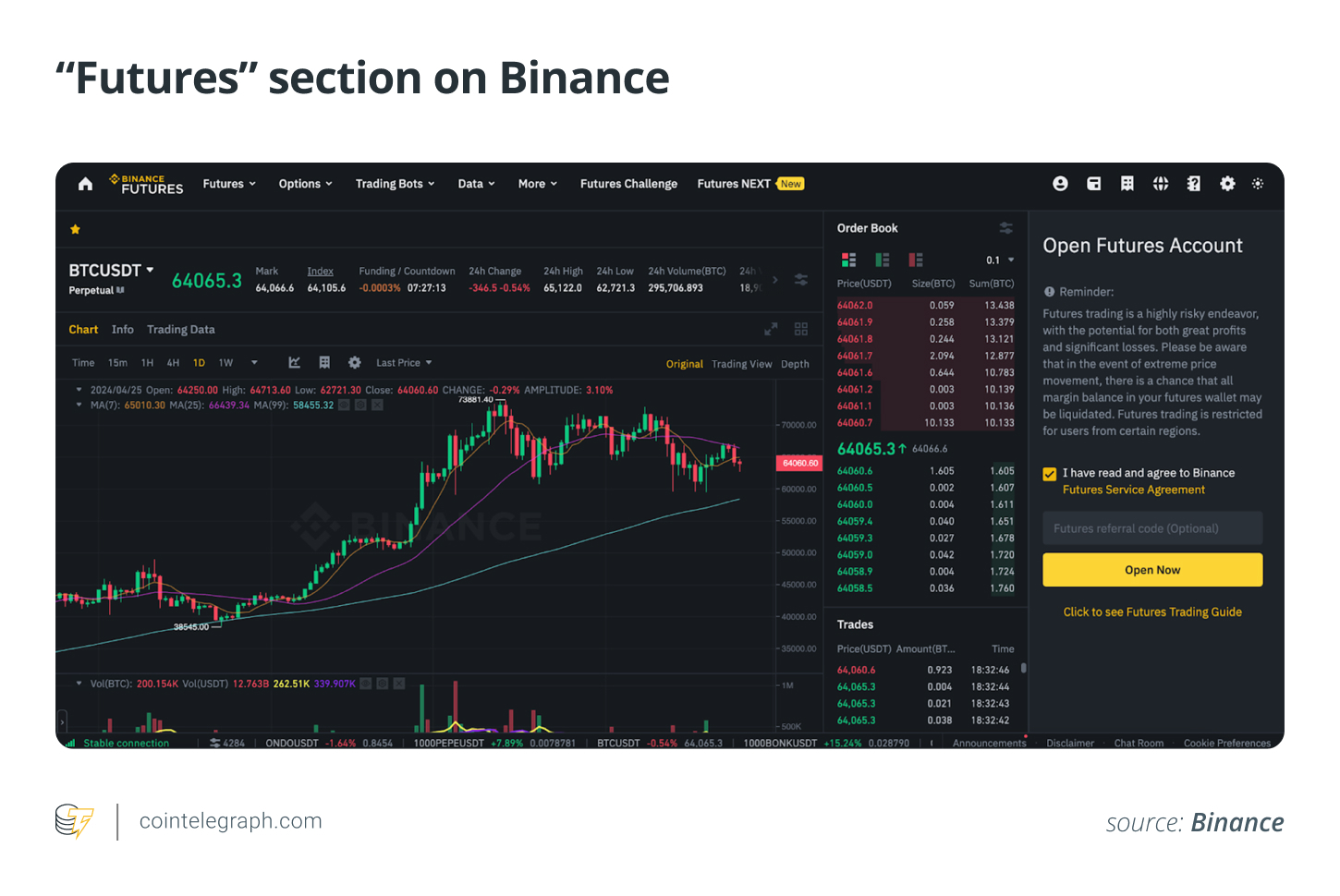The height and width of the screenshot is (896, 1340).
Task: Open the user profile icon
Action: [x=1060, y=184]
